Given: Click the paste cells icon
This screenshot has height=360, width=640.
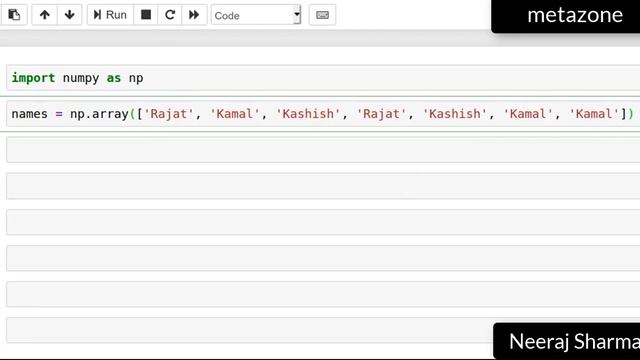Looking at the screenshot, I should coord(14,15).
